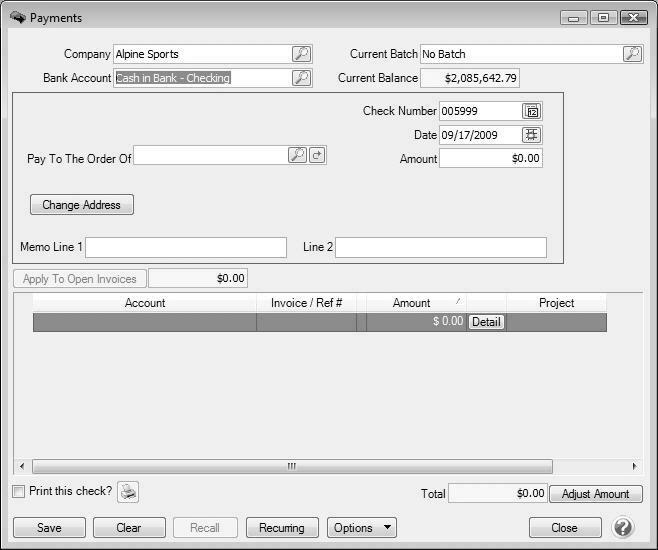This screenshot has width=658, height=550.
Task: Click the Account column header
Action: tap(145, 303)
